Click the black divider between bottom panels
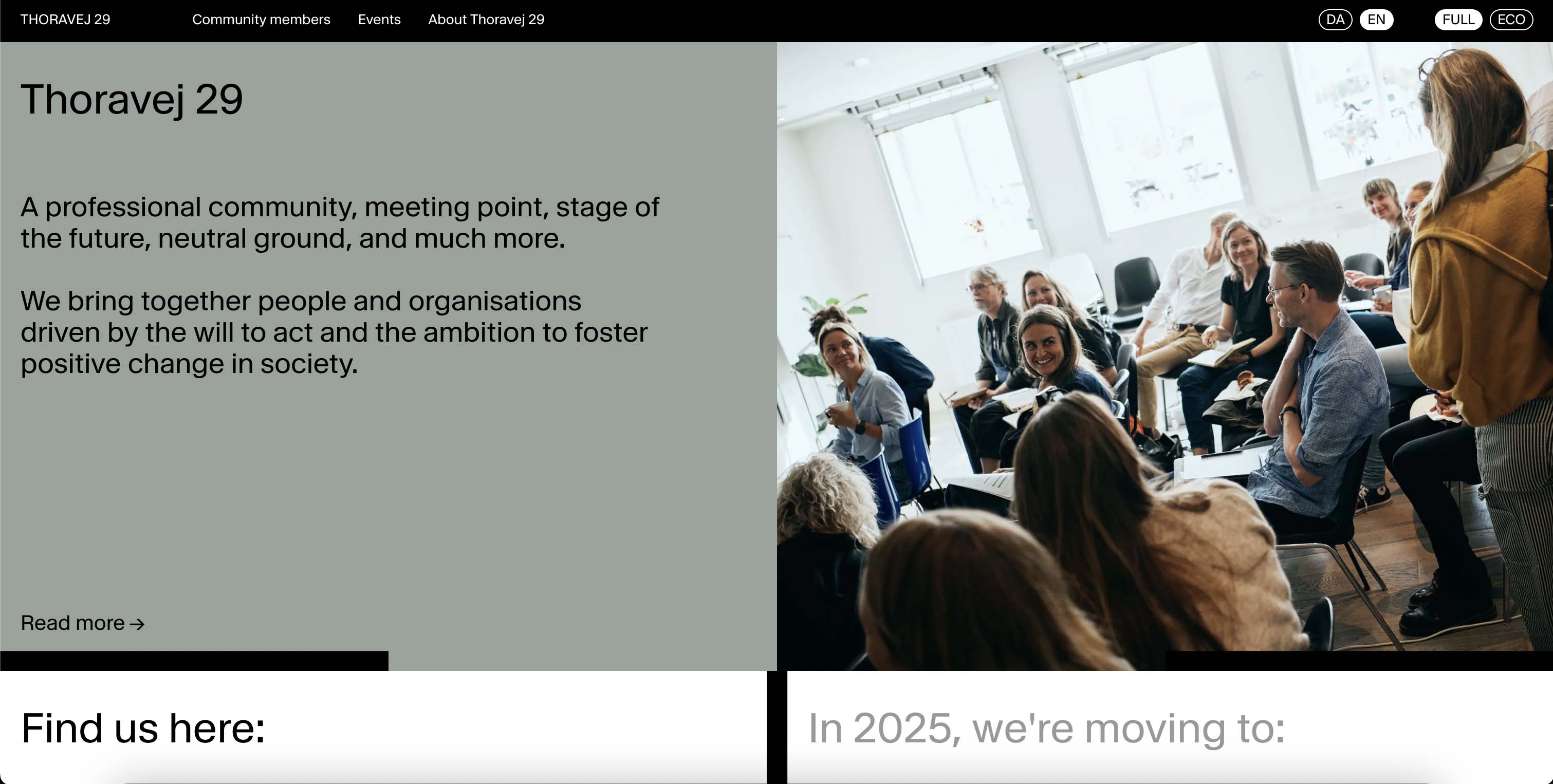This screenshot has height=784, width=1553. (776, 727)
